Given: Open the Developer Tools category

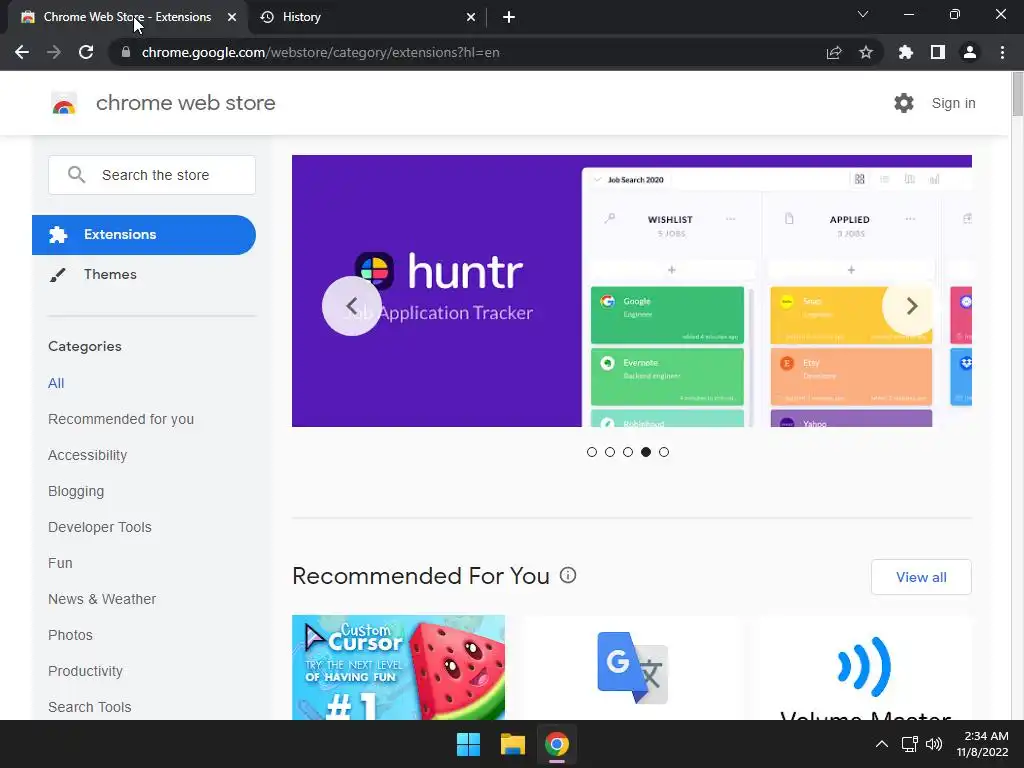Looking at the screenshot, I should (x=100, y=527).
